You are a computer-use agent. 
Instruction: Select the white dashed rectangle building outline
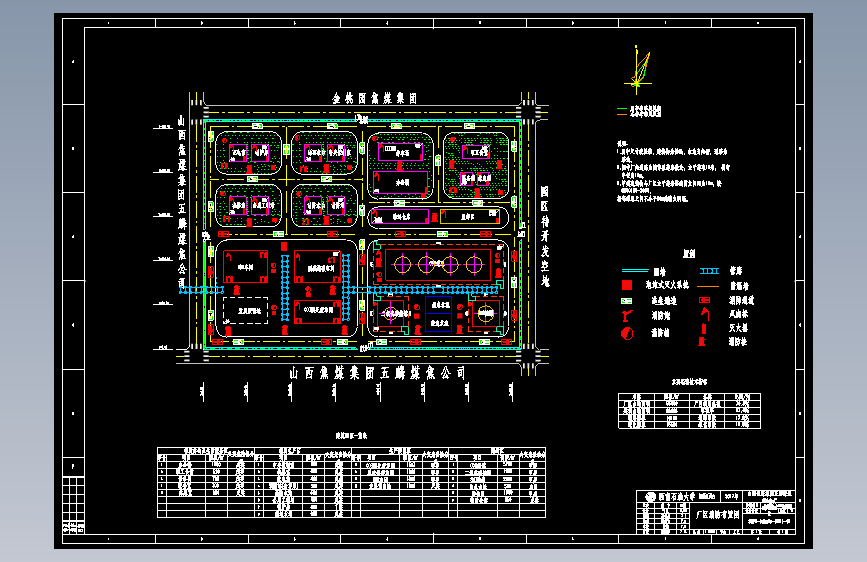246,310
